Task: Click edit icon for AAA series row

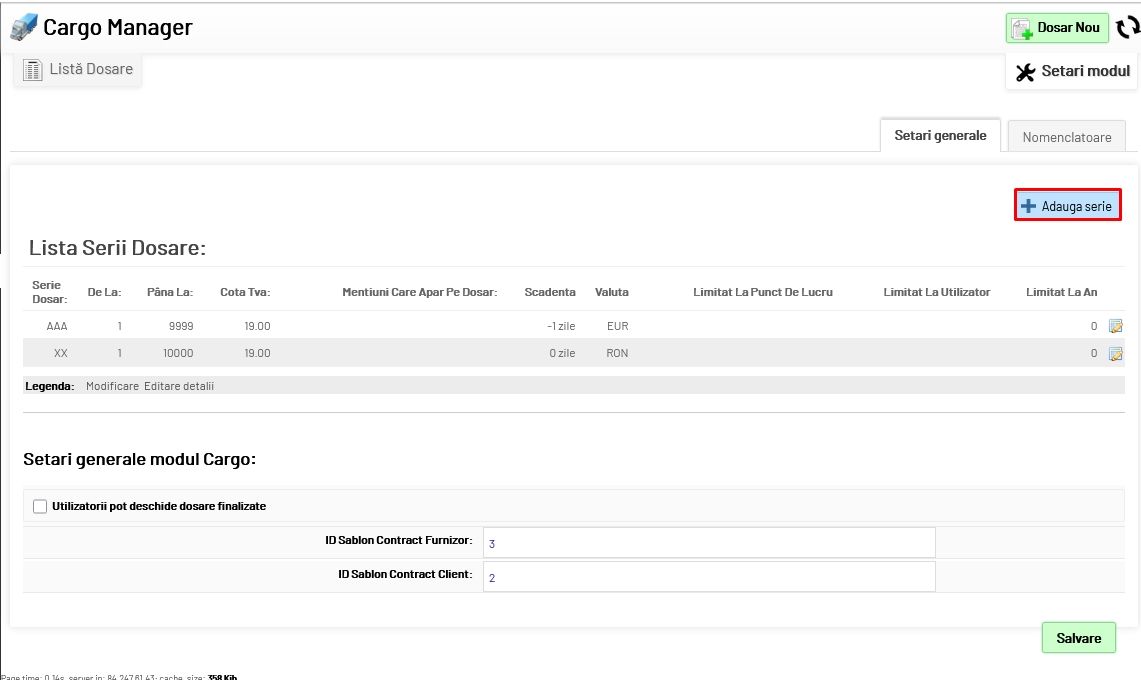Action: click(x=1116, y=326)
